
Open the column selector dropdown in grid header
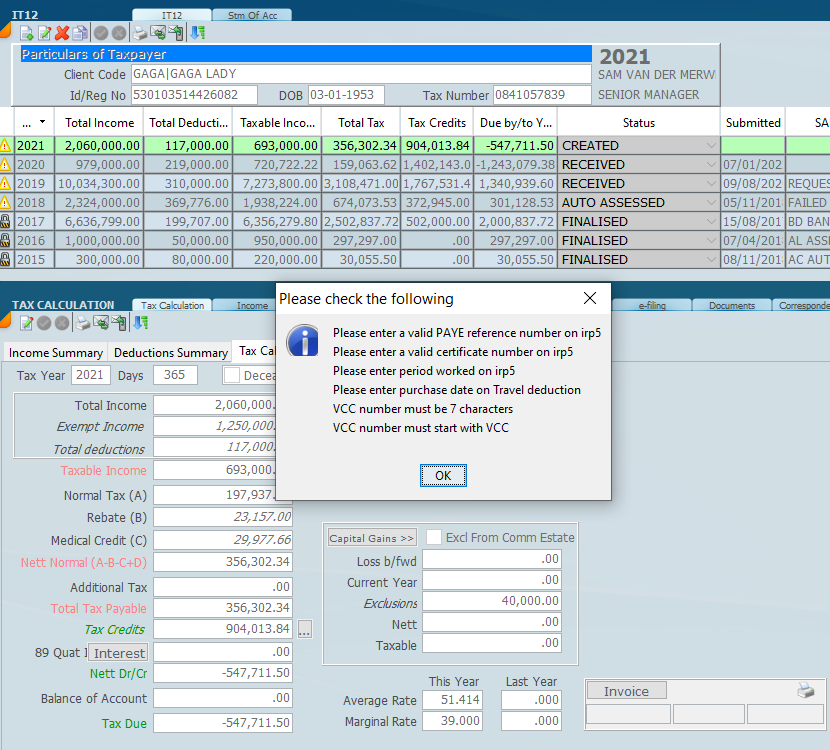point(41,122)
